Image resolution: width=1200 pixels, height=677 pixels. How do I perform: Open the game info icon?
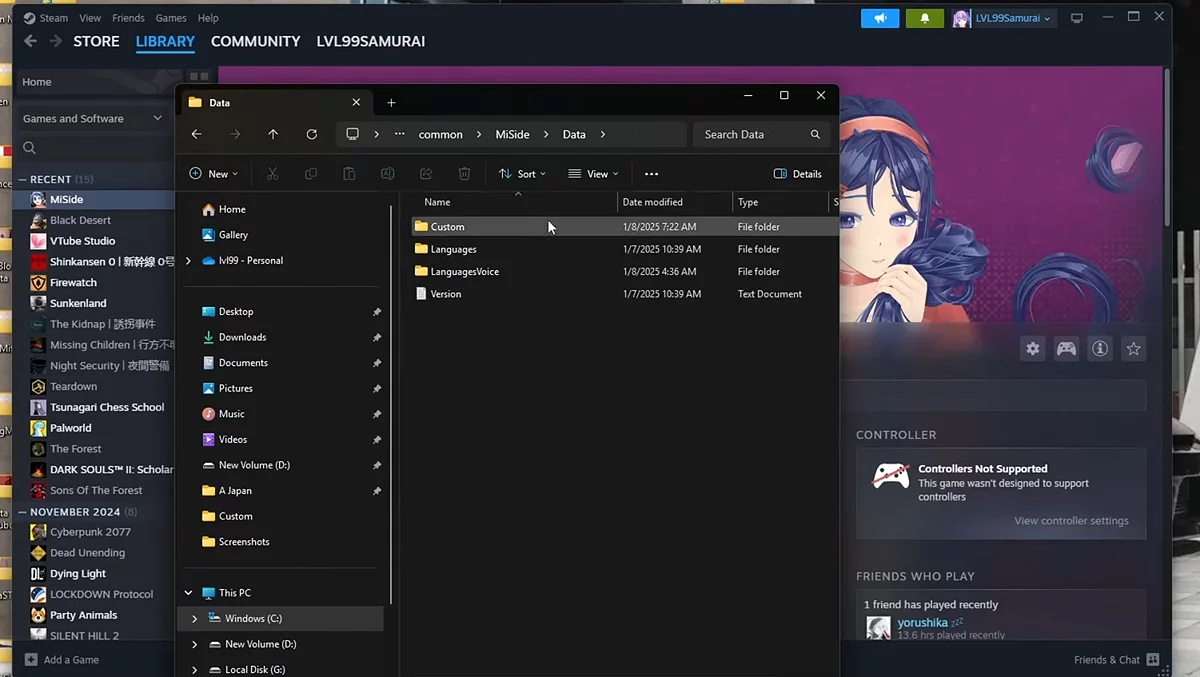coord(1100,349)
